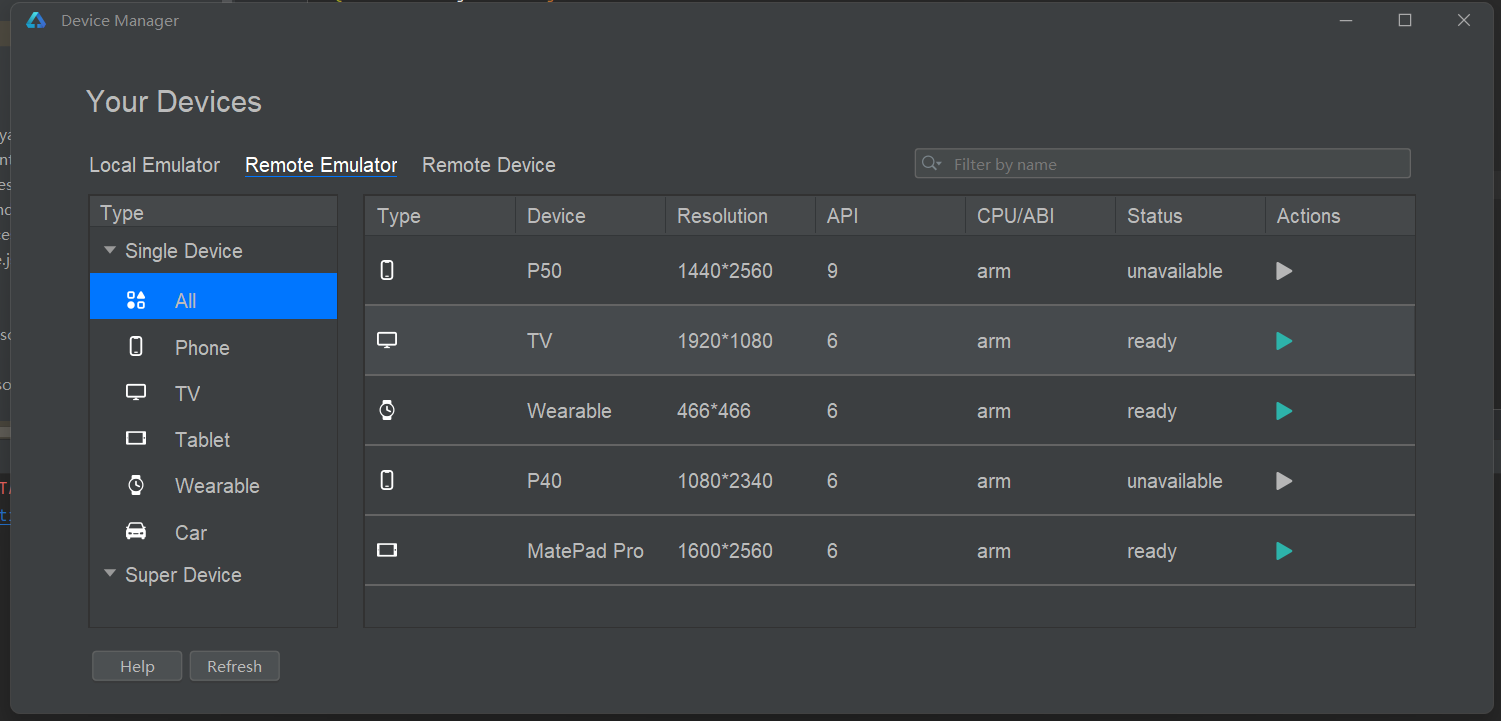Image resolution: width=1501 pixels, height=721 pixels.
Task: Click the search magnifier icon in filter box
Action: coord(931,163)
